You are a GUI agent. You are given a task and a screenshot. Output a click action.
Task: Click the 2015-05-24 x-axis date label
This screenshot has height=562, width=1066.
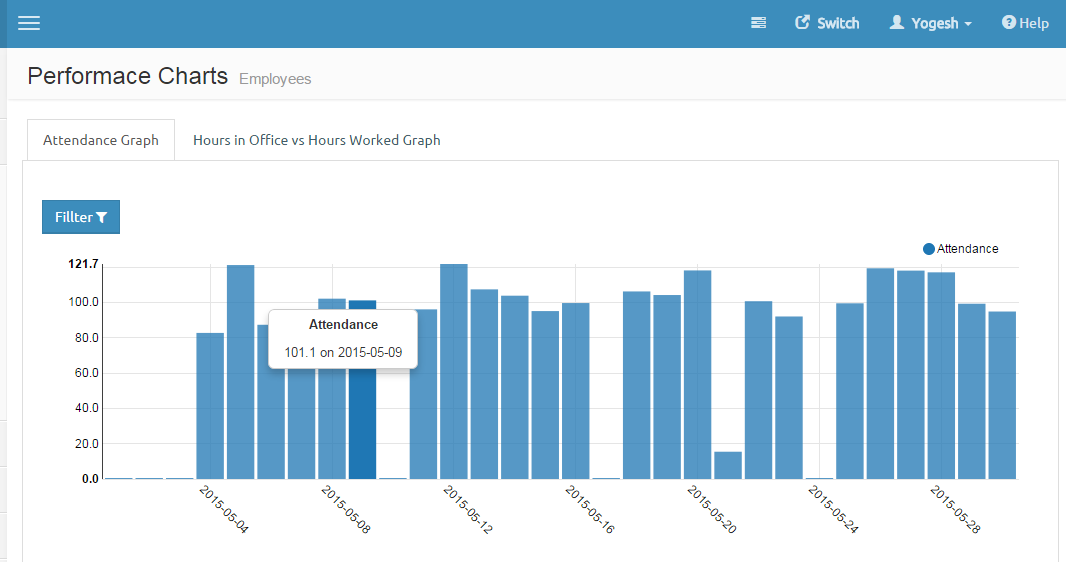tap(833, 508)
